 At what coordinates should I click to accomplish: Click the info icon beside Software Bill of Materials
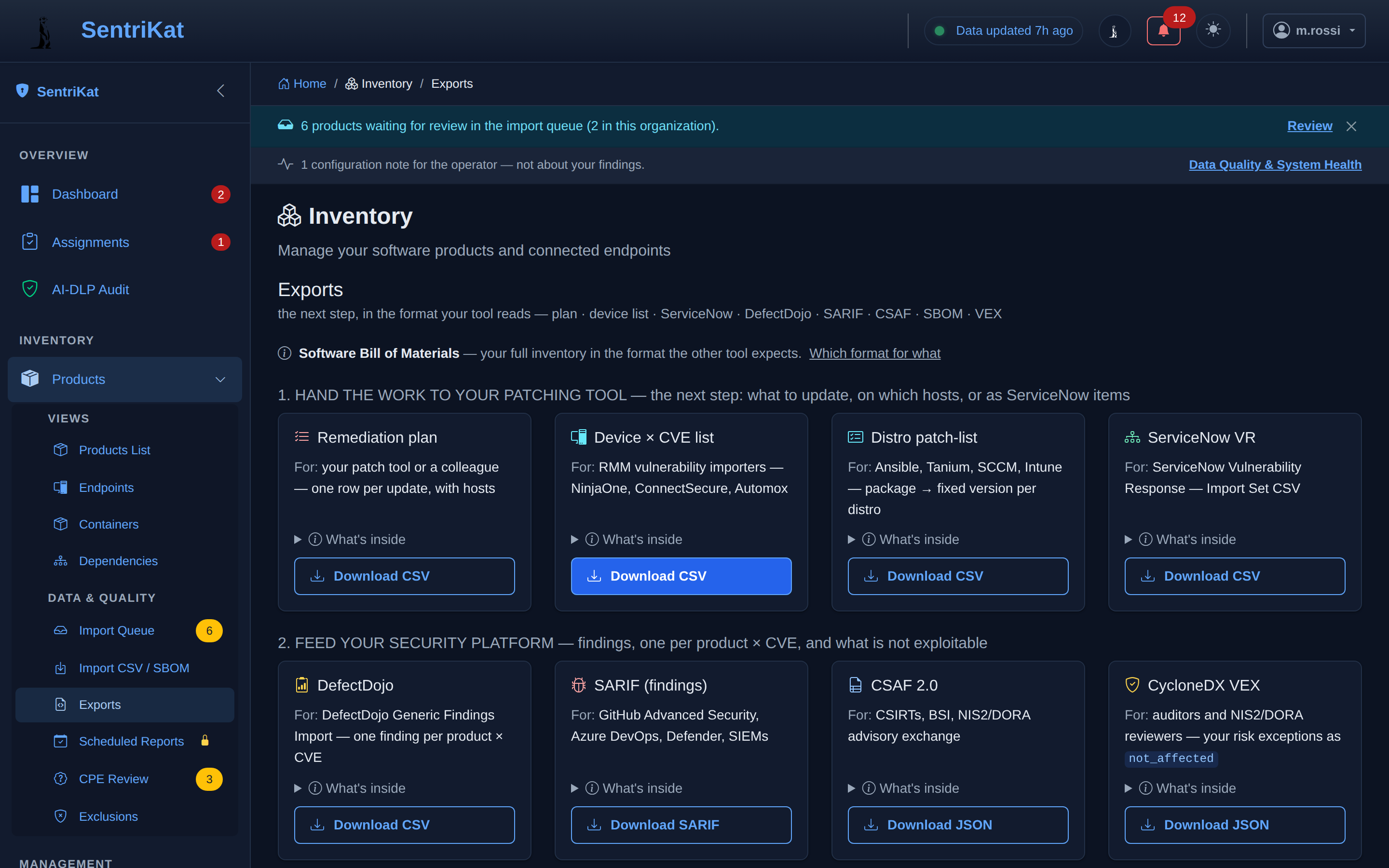click(285, 353)
